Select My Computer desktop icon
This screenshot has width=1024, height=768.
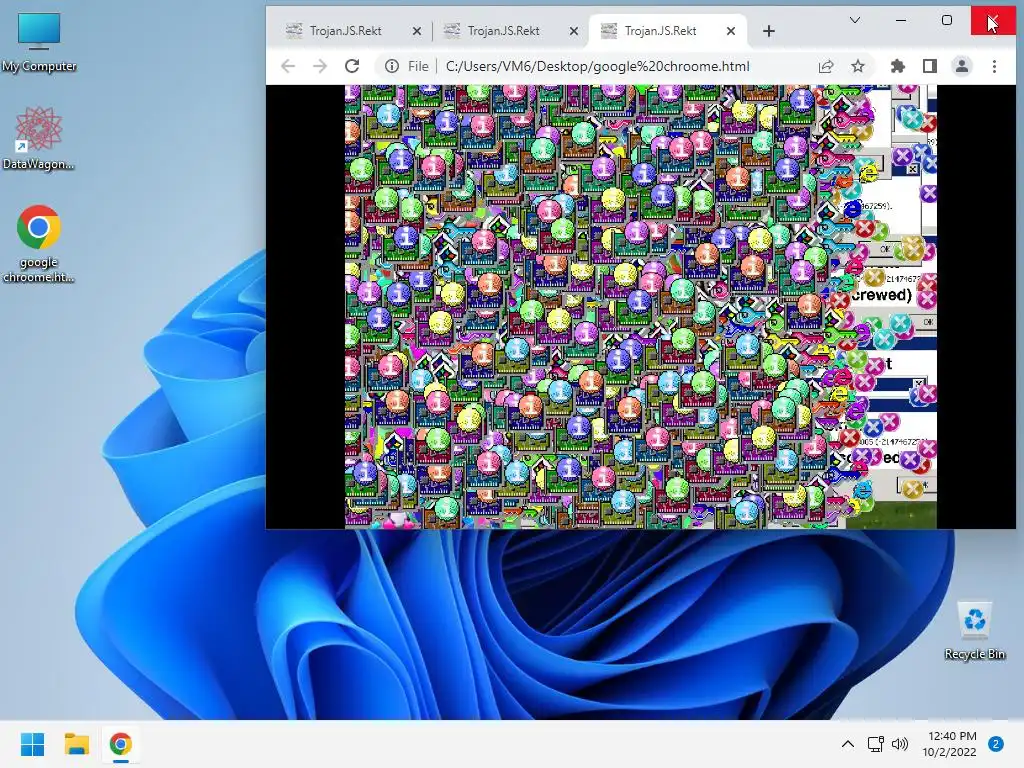tap(39, 42)
